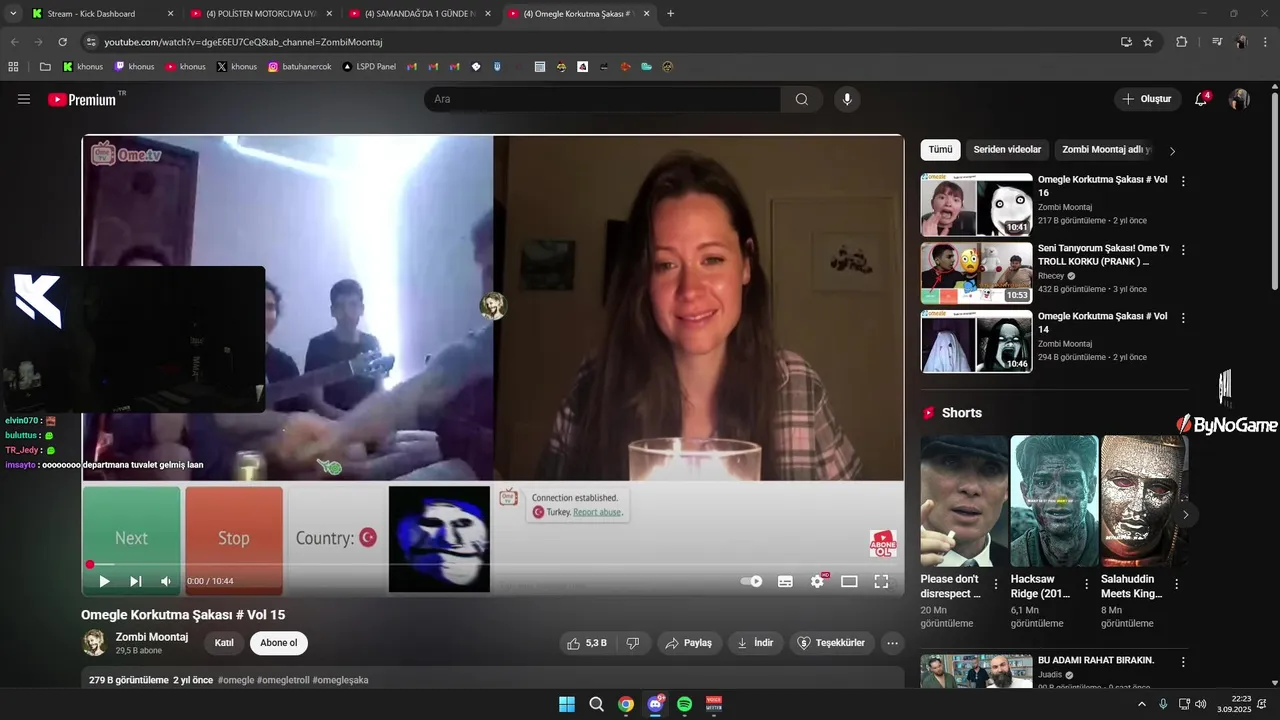Open media controls icon in Chrome toolbar

coord(1217,42)
